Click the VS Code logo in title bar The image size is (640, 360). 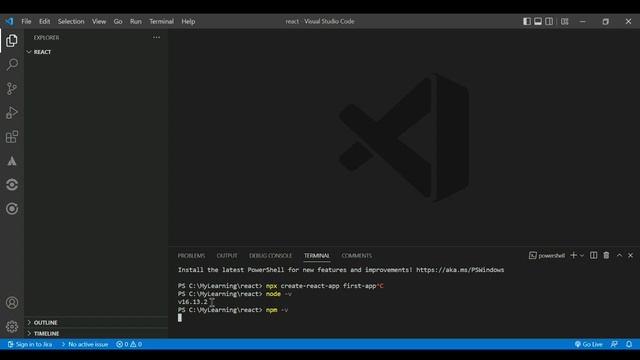9,21
